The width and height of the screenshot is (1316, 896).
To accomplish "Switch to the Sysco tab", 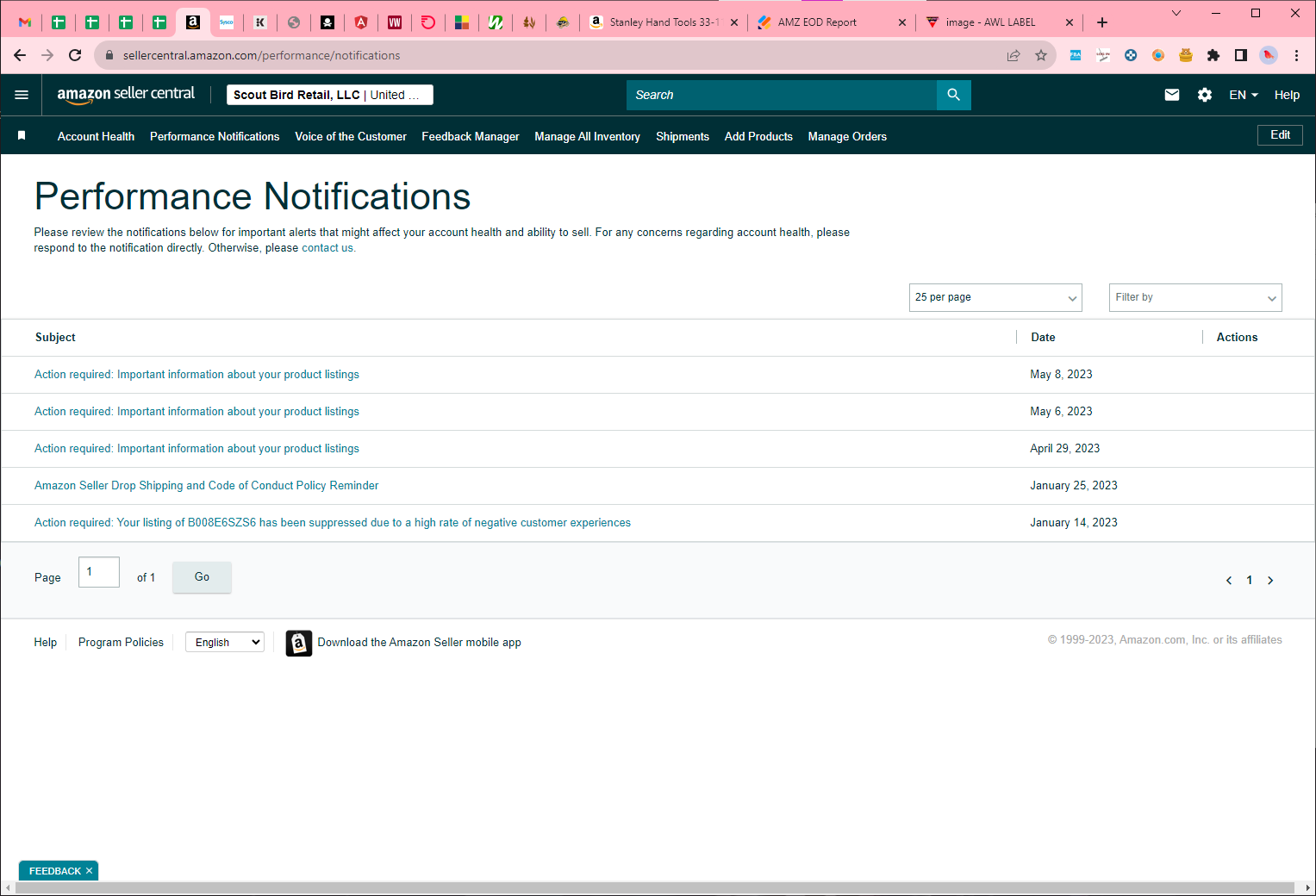I will pyautogui.click(x=227, y=22).
